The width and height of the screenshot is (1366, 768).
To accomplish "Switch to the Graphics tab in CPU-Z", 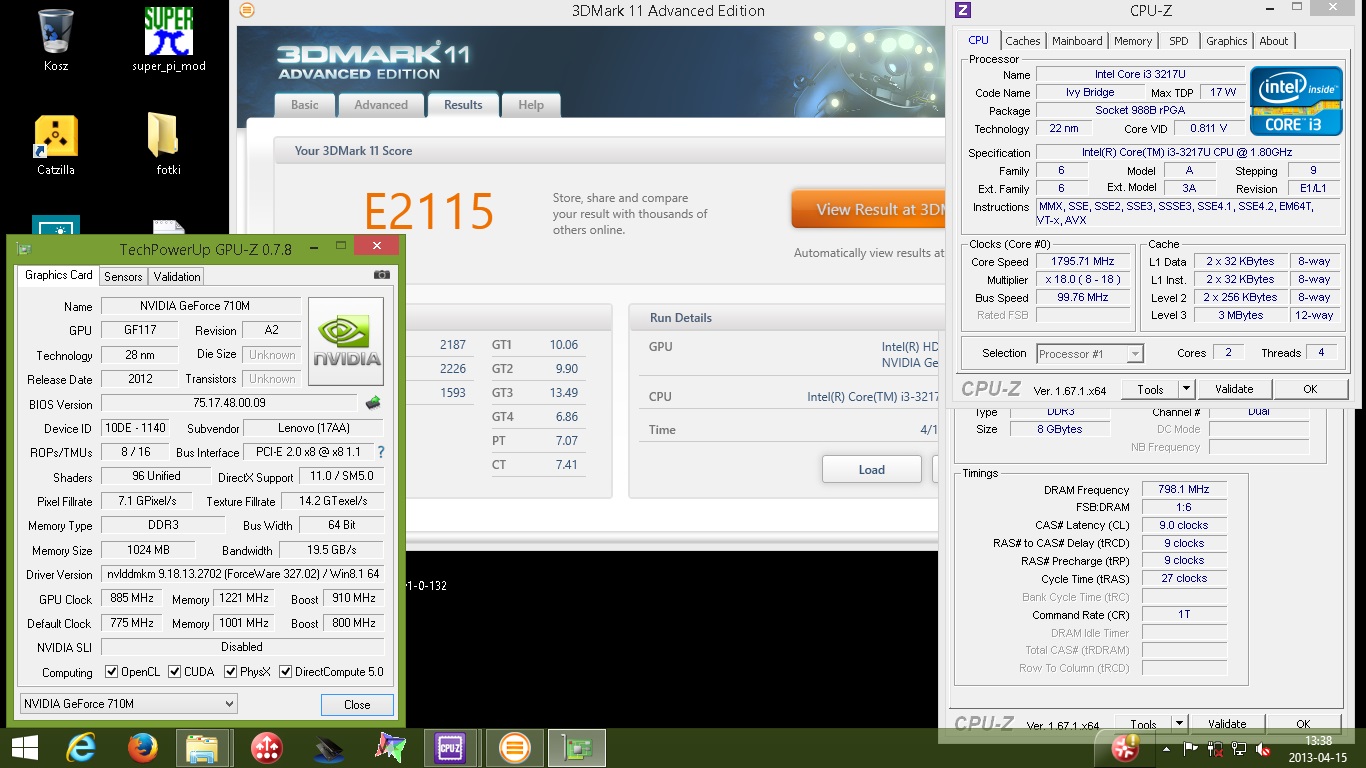I will (1226, 41).
